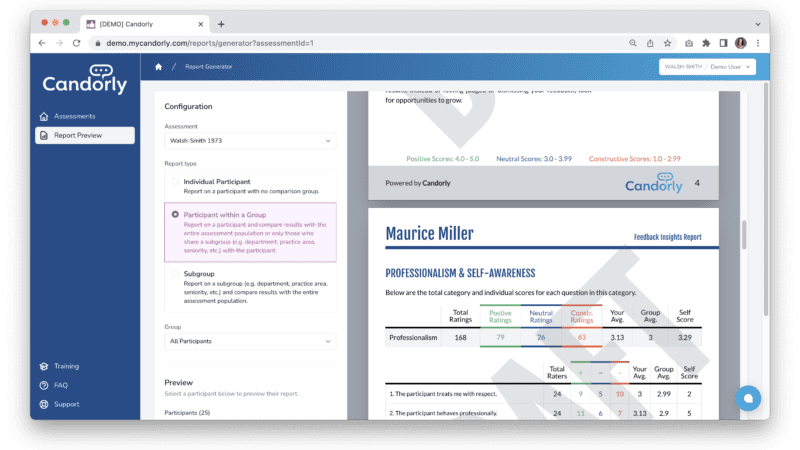The width and height of the screenshot is (800, 450).
Task: Click the Candorly logo in sidebar
Action: click(85, 79)
